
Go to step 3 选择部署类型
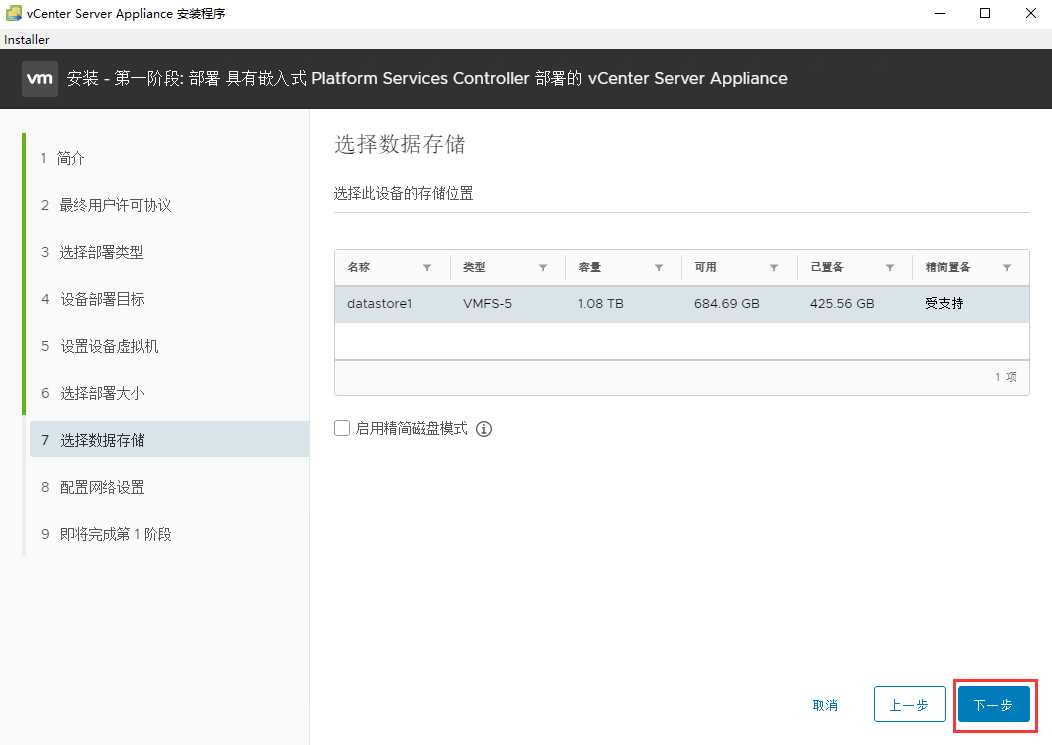[x=101, y=252]
